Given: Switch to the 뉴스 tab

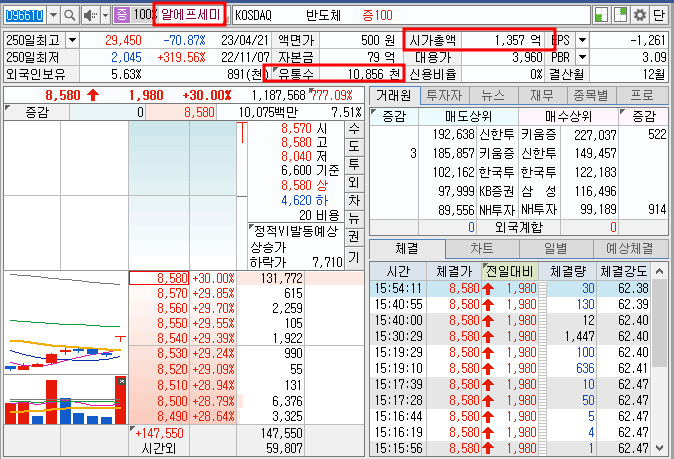Looking at the screenshot, I should tap(493, 95).
